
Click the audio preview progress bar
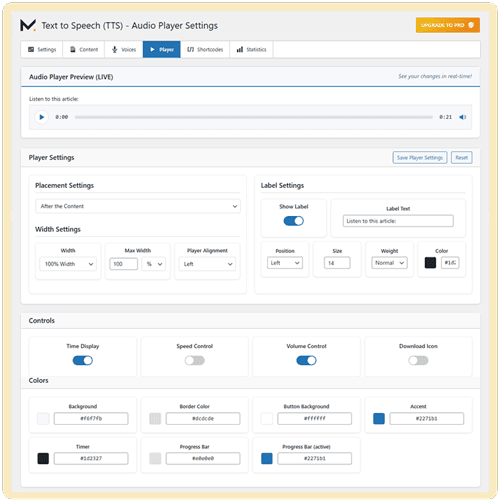pos(253,117)
